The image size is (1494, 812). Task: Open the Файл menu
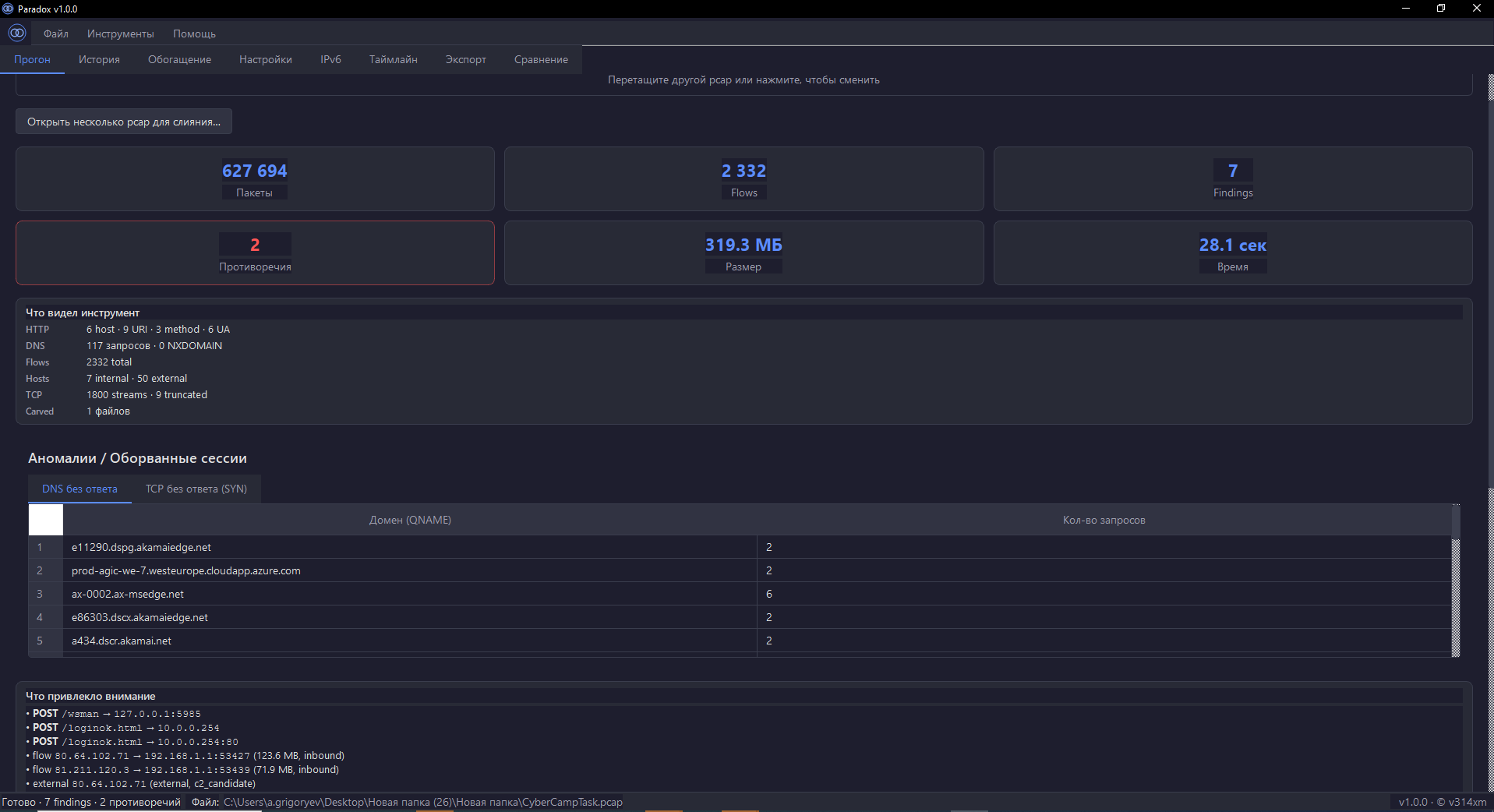(56, 34)
